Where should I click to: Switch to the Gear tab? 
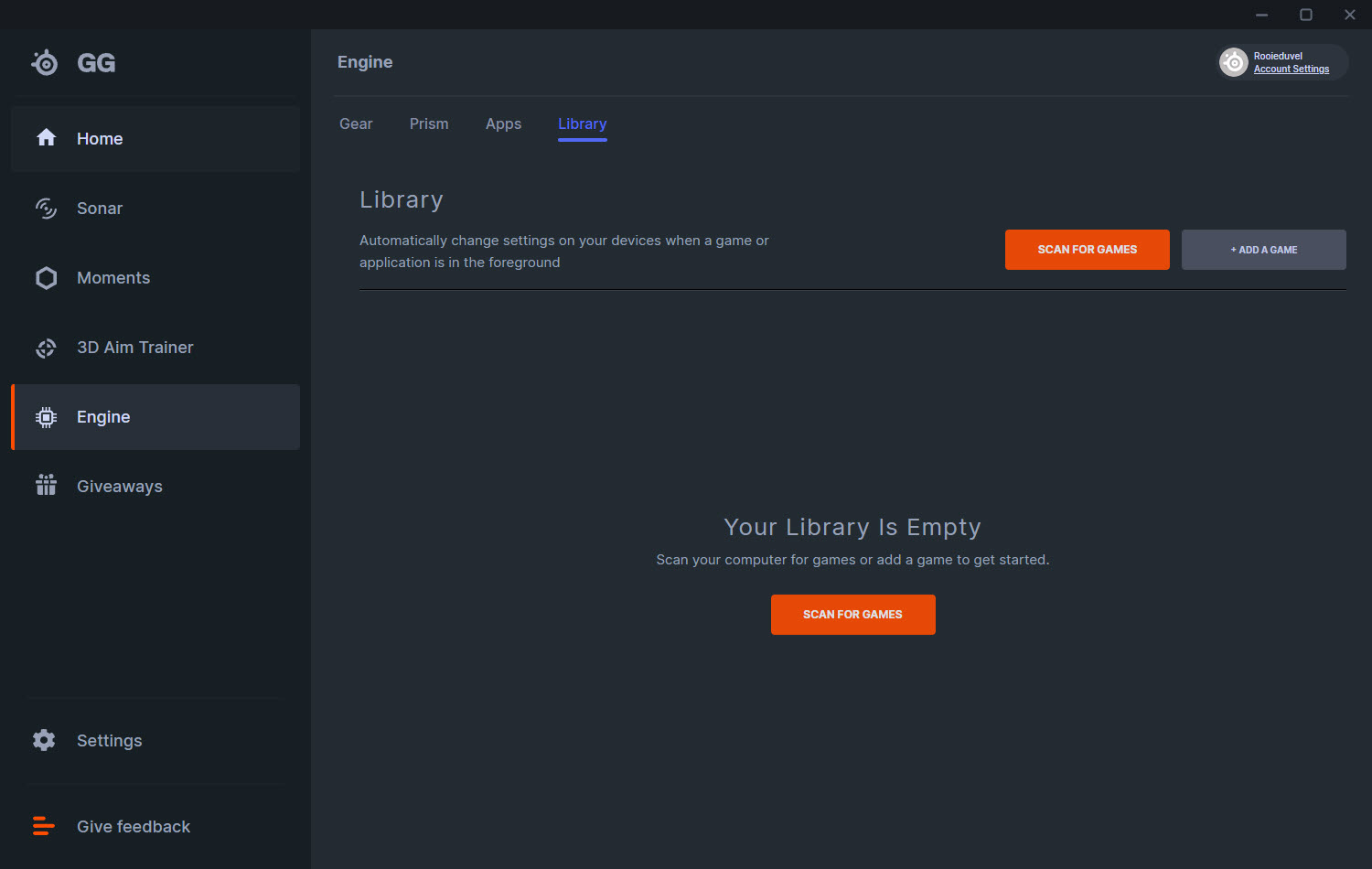356,124
